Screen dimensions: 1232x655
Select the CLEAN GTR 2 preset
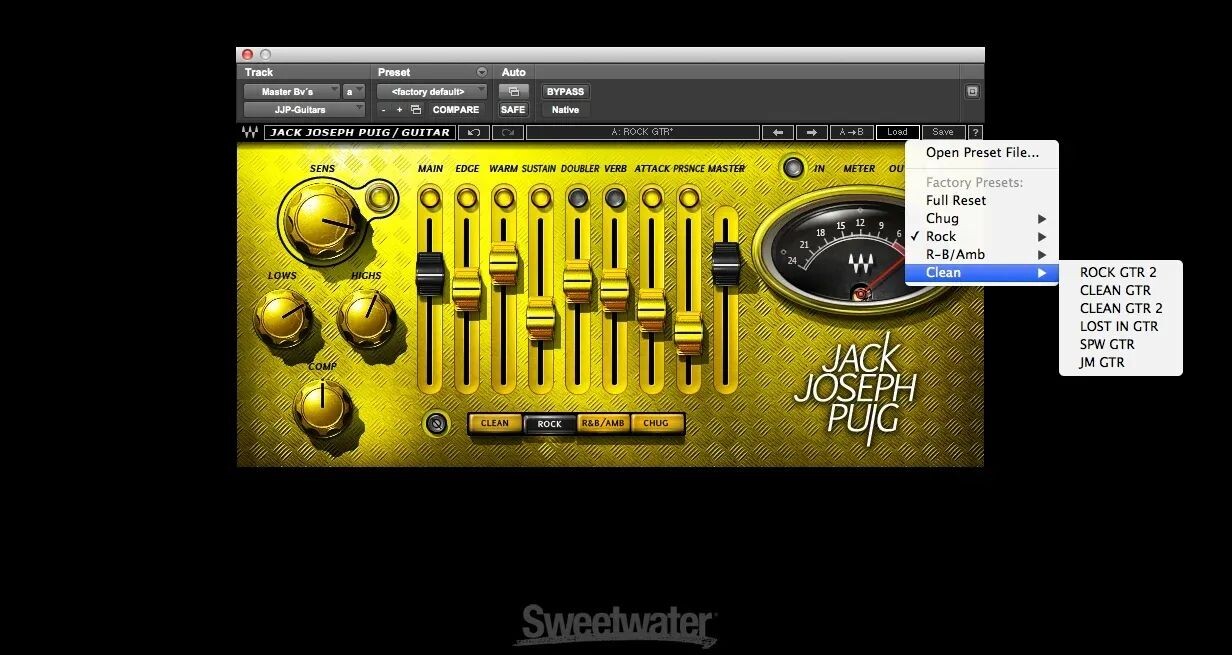[x=1120, y=308]
